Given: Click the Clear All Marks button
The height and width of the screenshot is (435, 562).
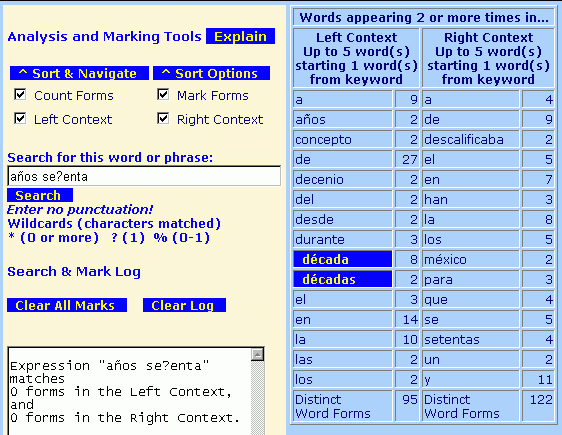Looking at the screenshot, I should tap(67, 305).
